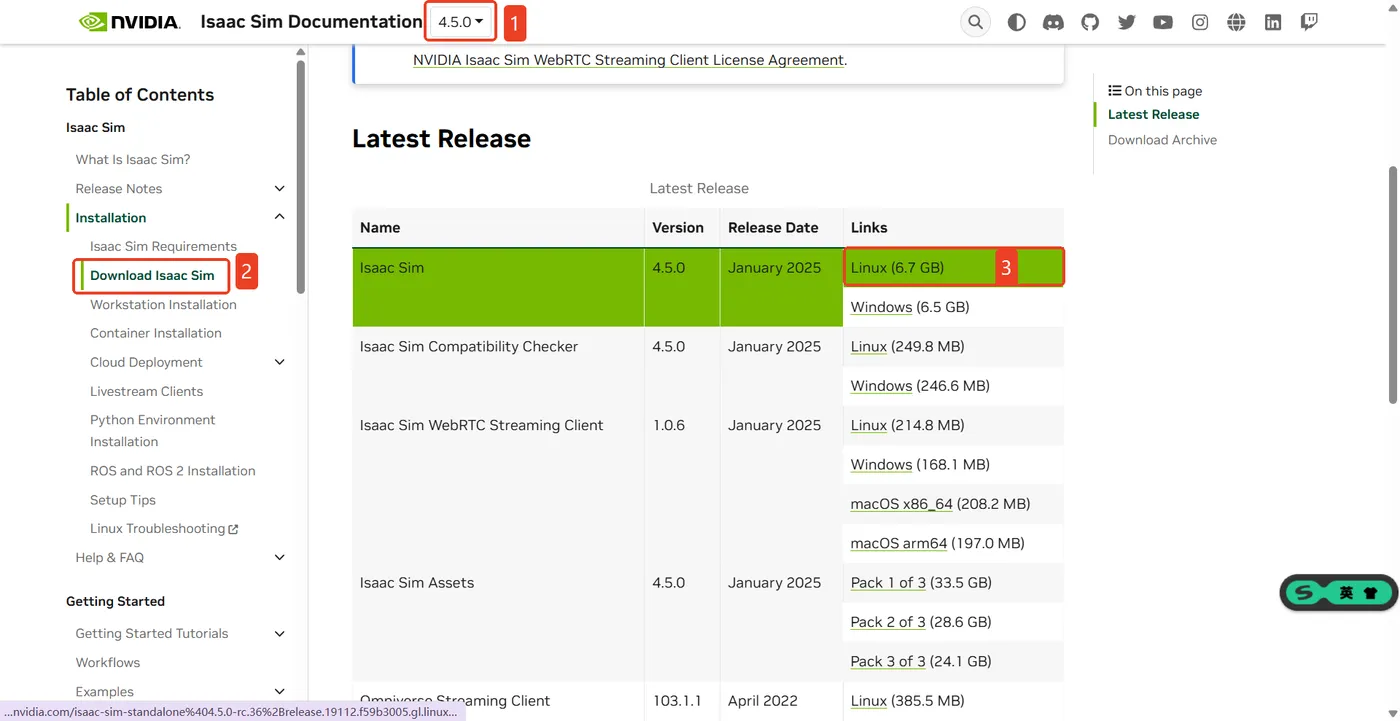Open Installation section in sidebar
Image resolution: width=1400 pixels, height=721 pixels.
pos(111,217)
